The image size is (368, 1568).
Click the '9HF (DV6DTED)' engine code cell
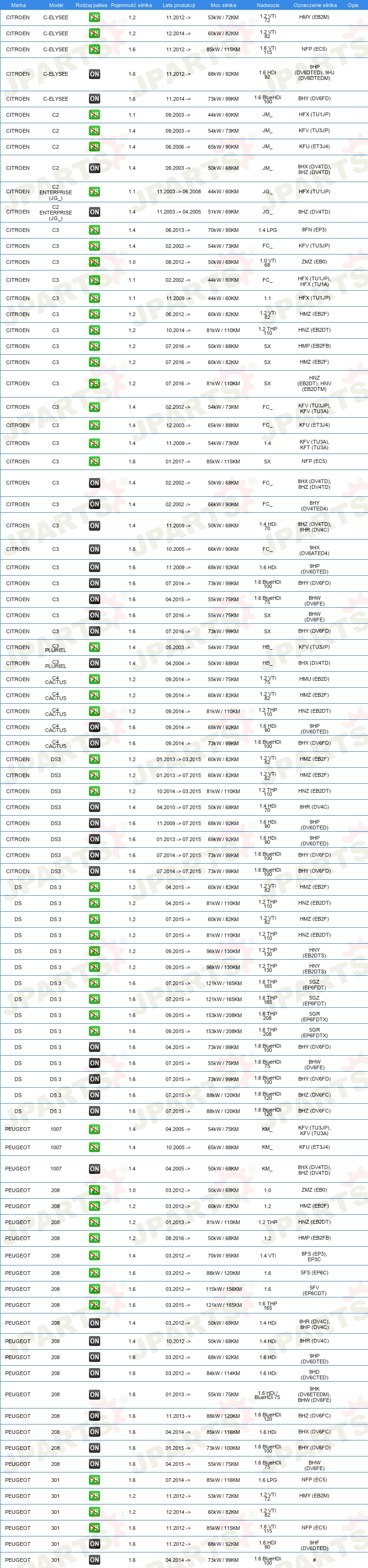(x=314, y=1545)
